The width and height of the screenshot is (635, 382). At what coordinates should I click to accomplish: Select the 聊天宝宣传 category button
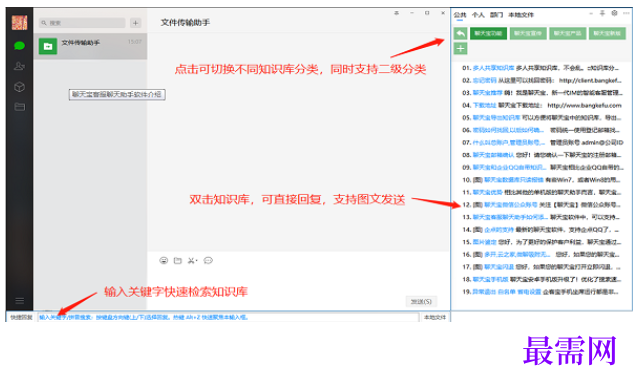(528, 33)
